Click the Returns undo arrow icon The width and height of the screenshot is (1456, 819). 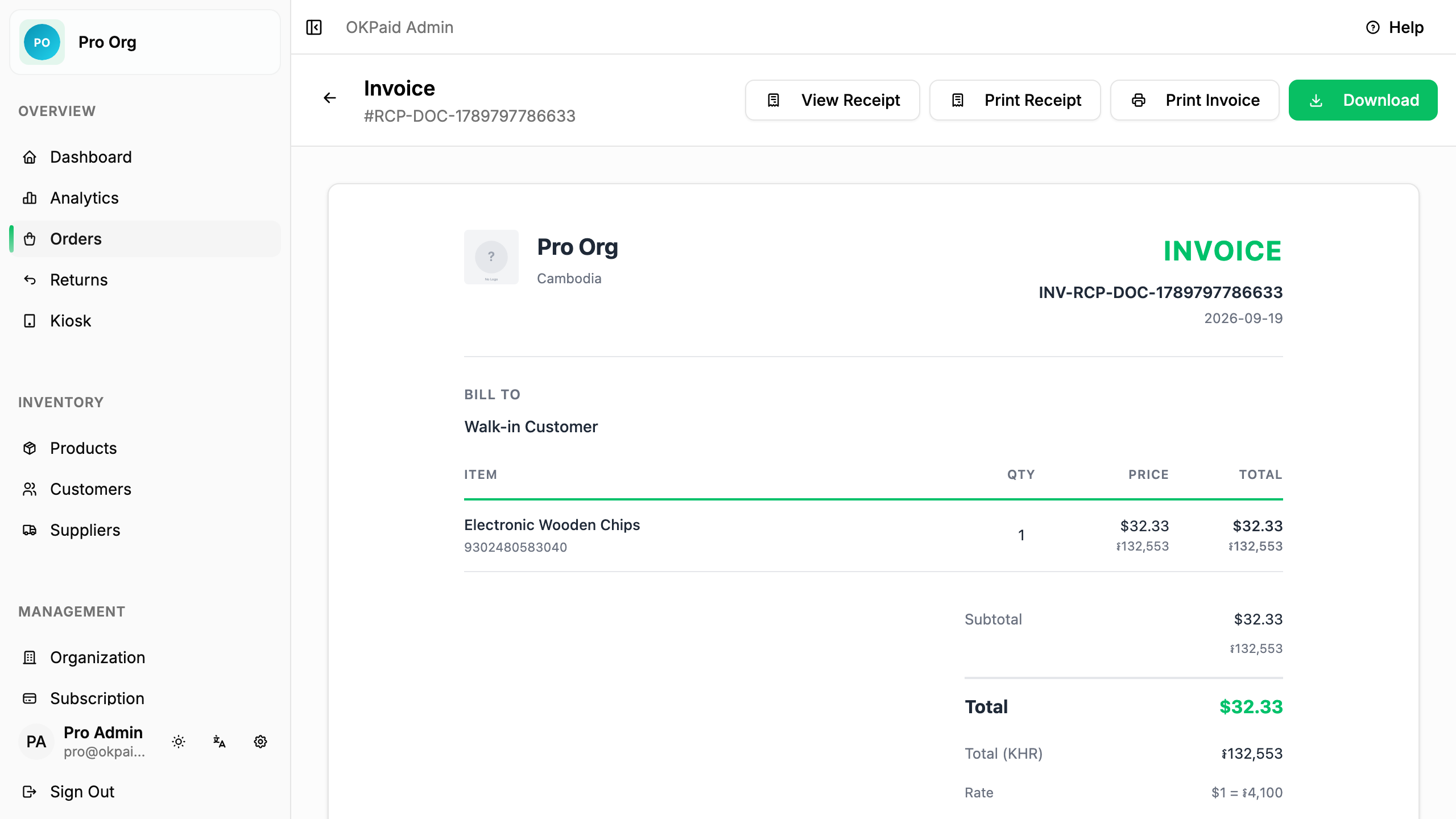pos(30,280)
